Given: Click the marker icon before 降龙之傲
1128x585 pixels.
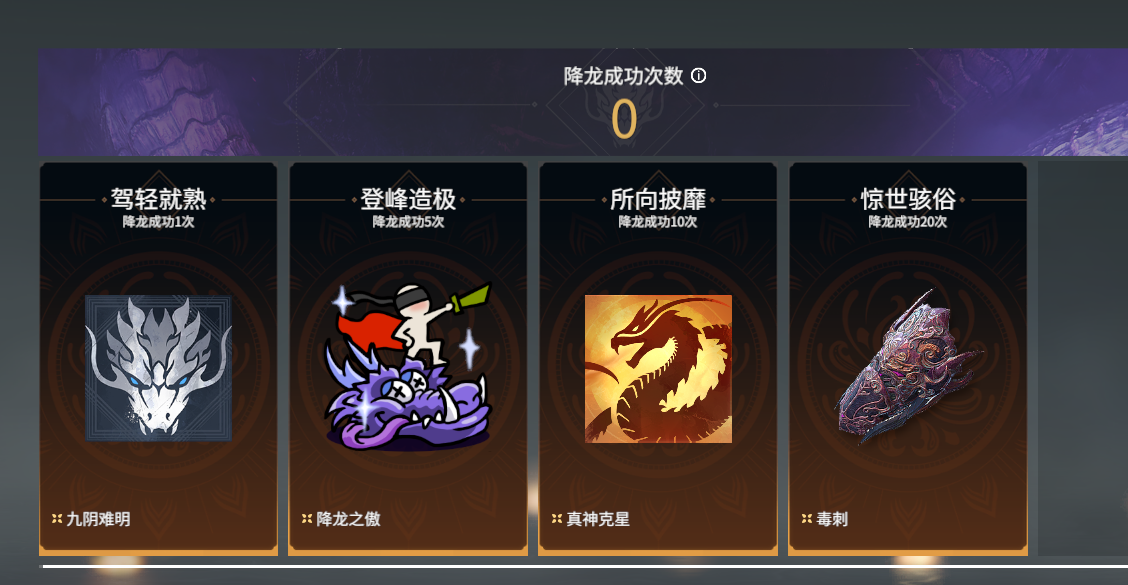Looking at the screenshot, I should pyautogui.click(x=307, y=518).
